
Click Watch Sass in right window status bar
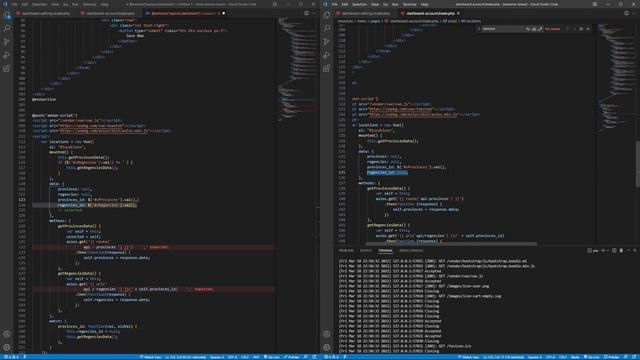click(x=468, y=357)
